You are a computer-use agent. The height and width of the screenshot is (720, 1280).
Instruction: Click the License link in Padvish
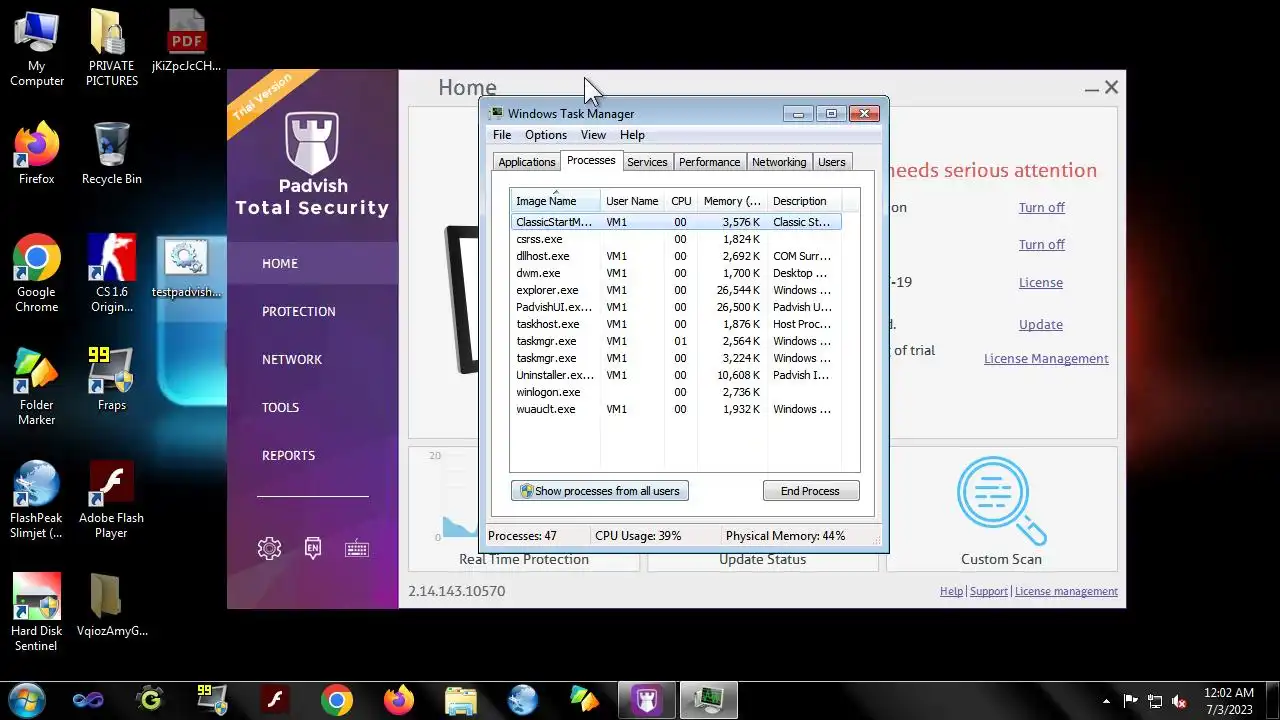tap(1041, 282)
